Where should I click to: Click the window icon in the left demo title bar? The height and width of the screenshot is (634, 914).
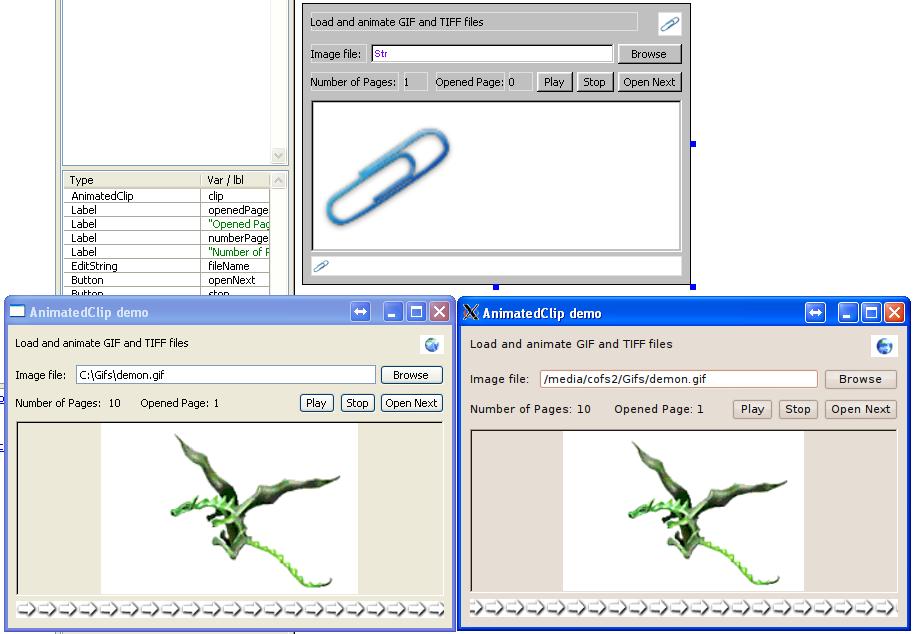(x=17, y=312)
